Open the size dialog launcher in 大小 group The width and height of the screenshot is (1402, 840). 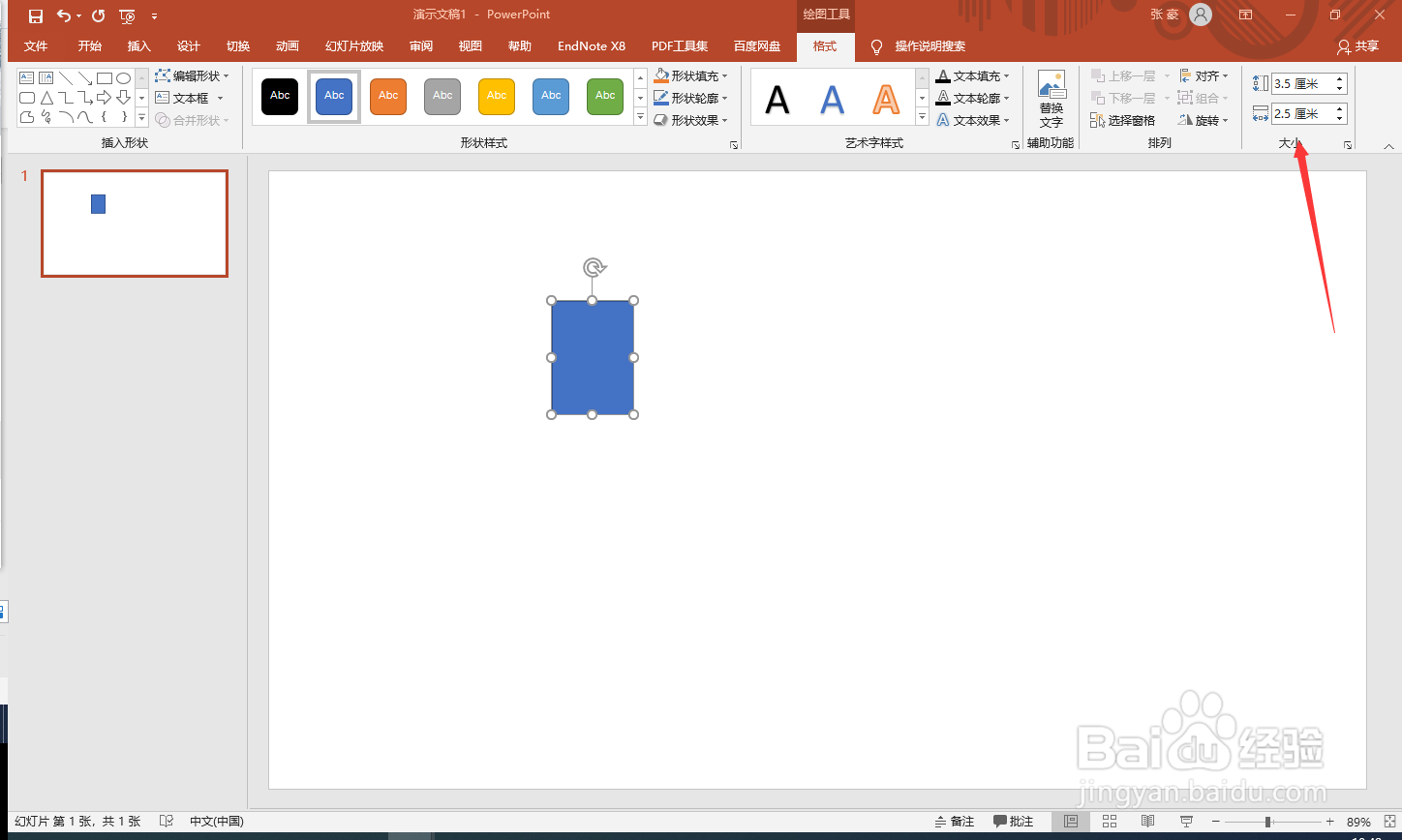(1347, 145)
